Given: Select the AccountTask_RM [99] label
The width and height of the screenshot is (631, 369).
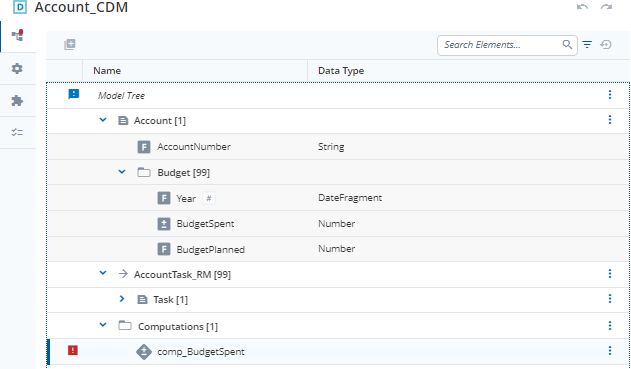Looking at the screenshot, I should pyautogui.click(x=182, y=275).
